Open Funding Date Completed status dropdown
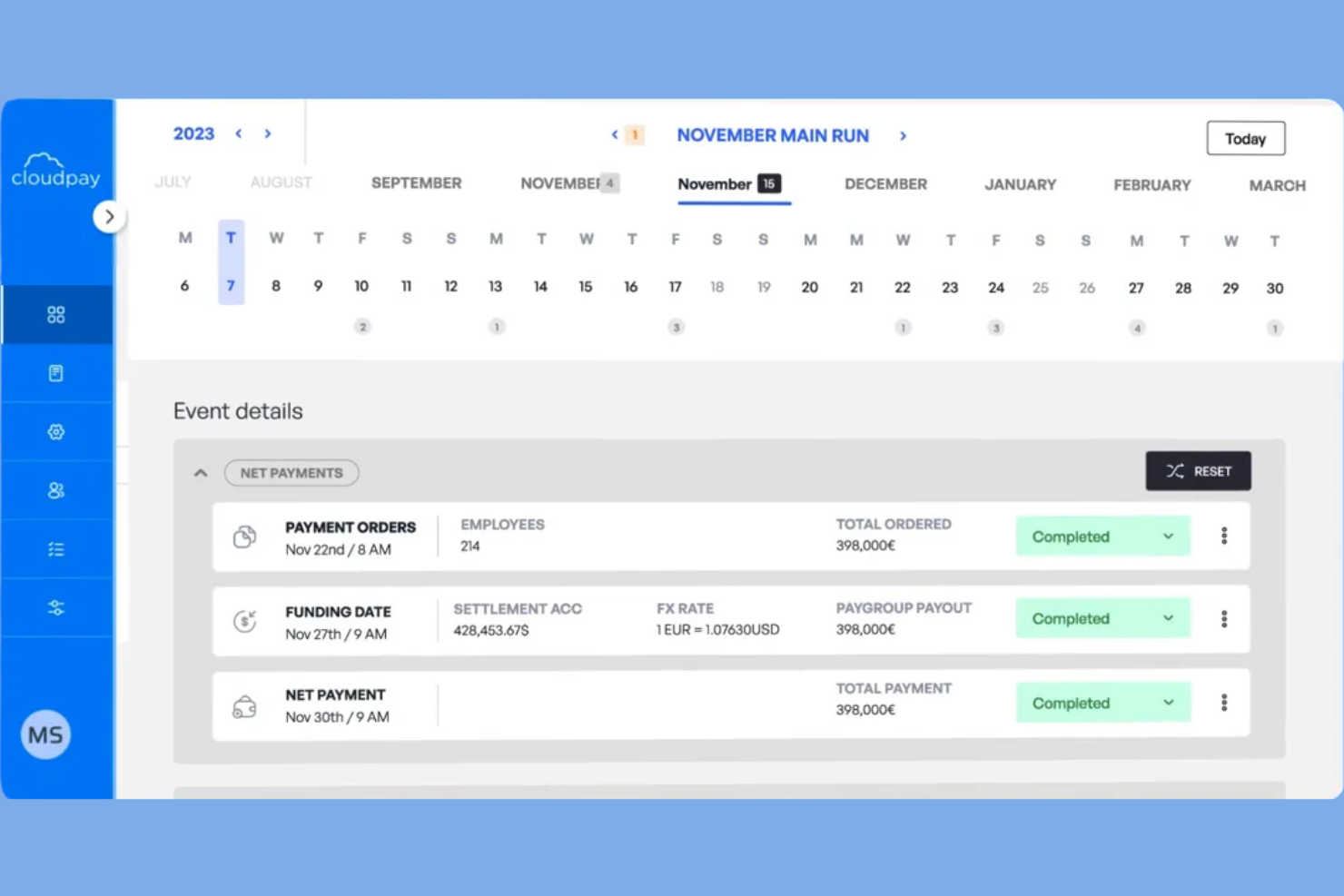 point(1102,618)
